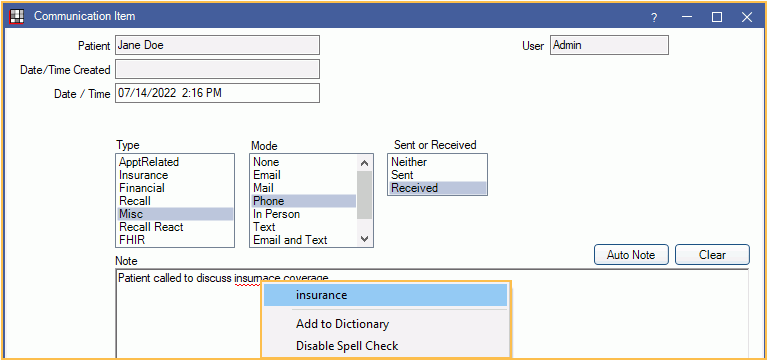Minimize the Communication Item window
The height and width of the screenshot is (360, 770).
tap(687, 17)
